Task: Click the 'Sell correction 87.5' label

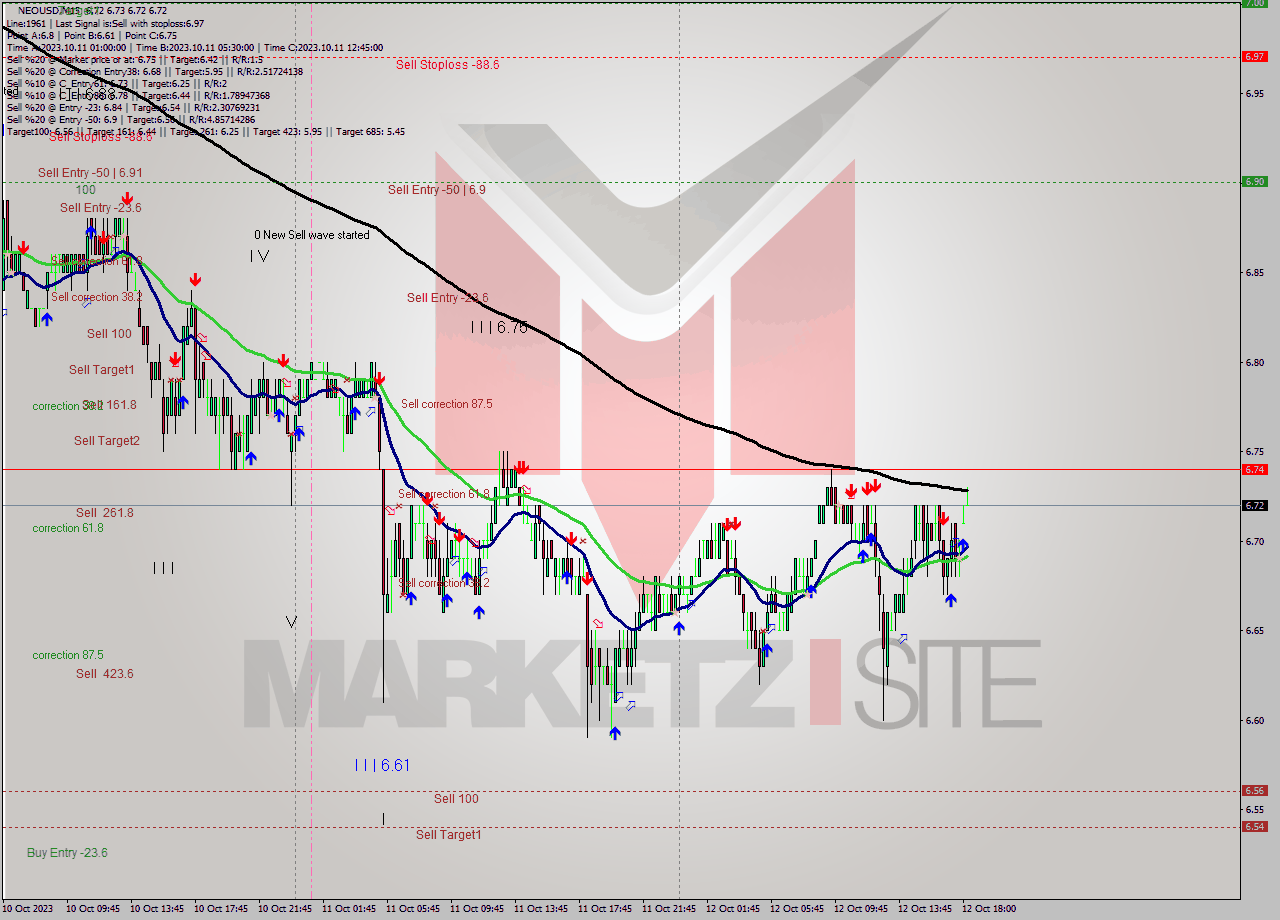Action: pyautogui.click(x=446, y=404)
